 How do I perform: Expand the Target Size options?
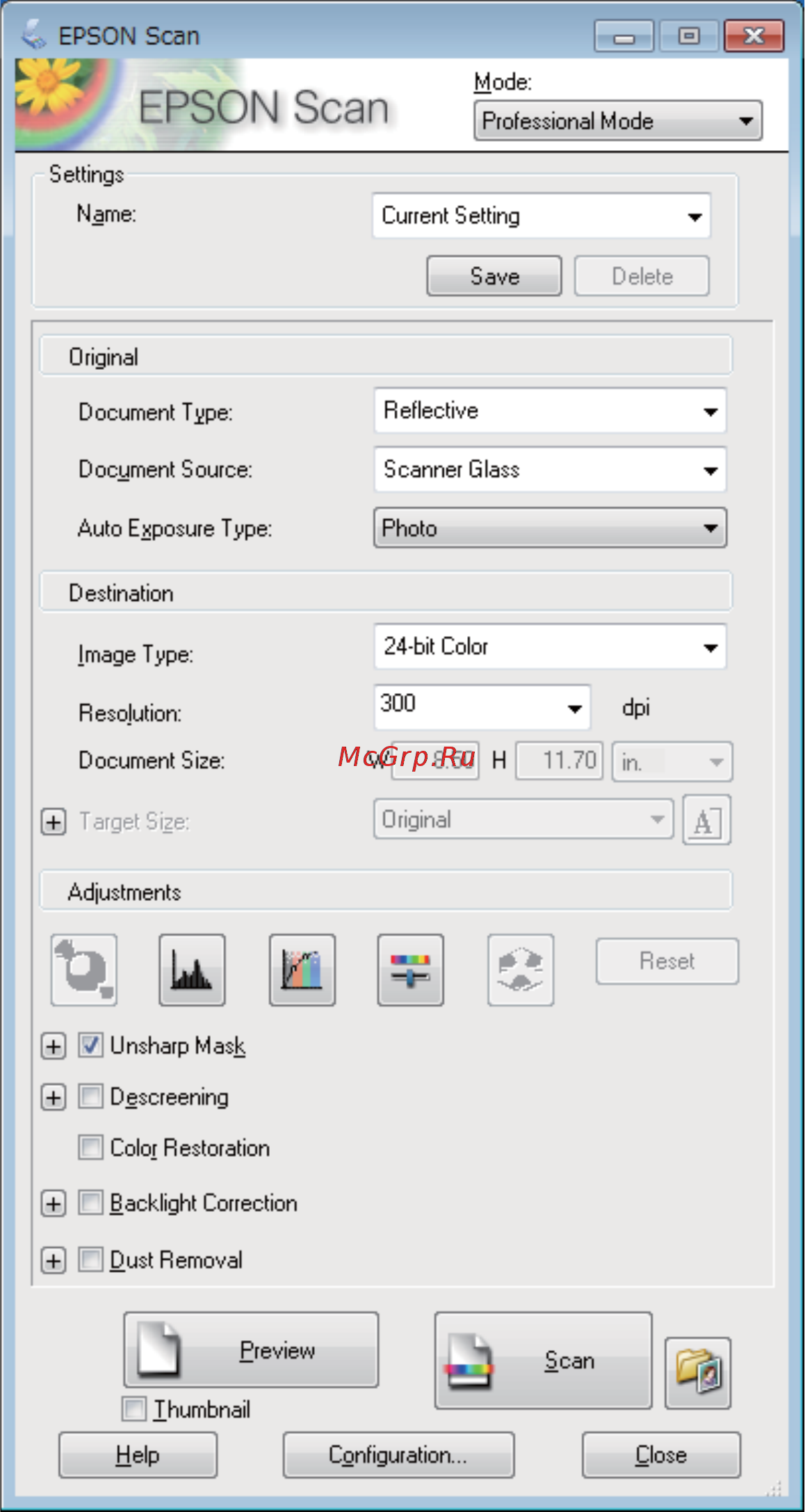coord(54,822)
